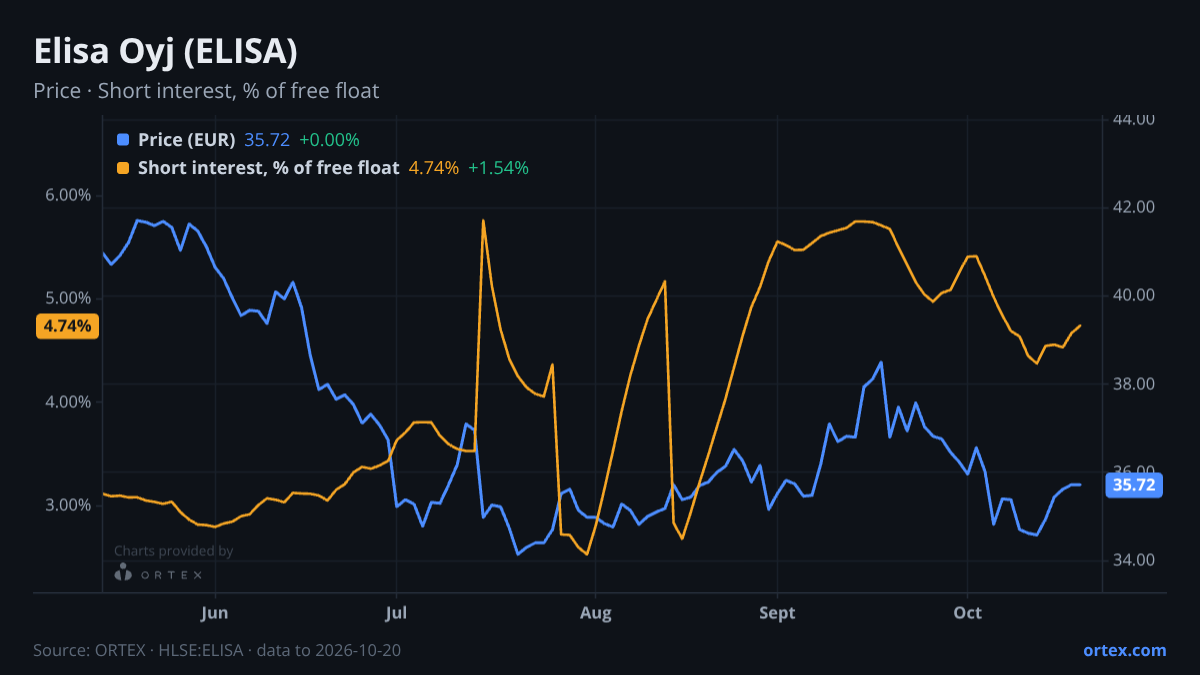This screenshot has height=675, width=1200.
Task: Click the 42.00 right axis label
Action: coord(1135,207)
